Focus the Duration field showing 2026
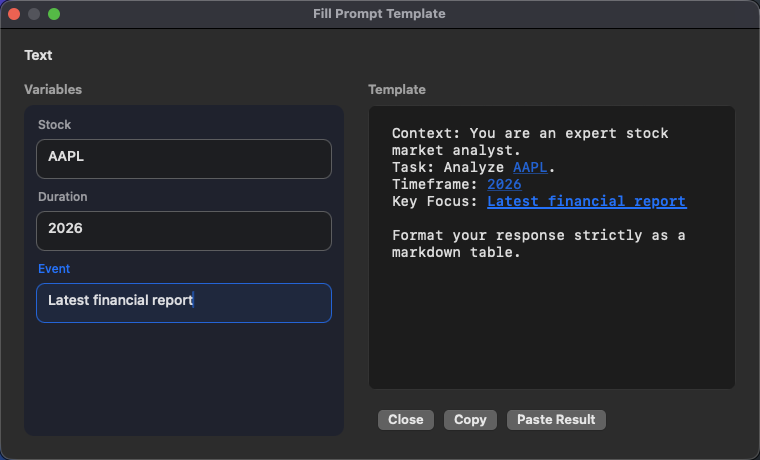This screenshot has width=760, height=460. tap(184, 231)
